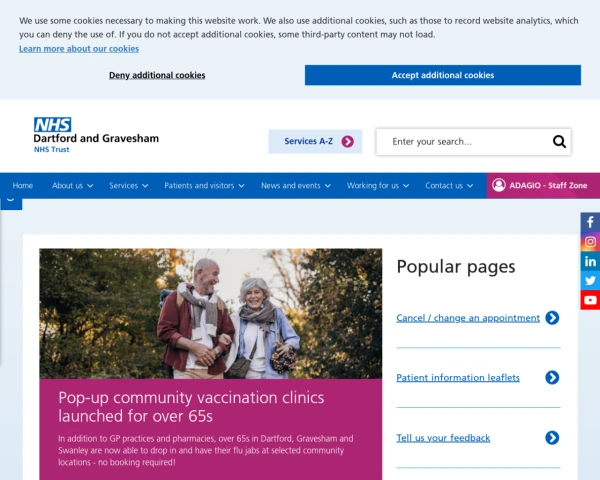The width and height of the screenshot is (600, 480).
Task: Open the Facebook social icon
Action: pos(590,222)
